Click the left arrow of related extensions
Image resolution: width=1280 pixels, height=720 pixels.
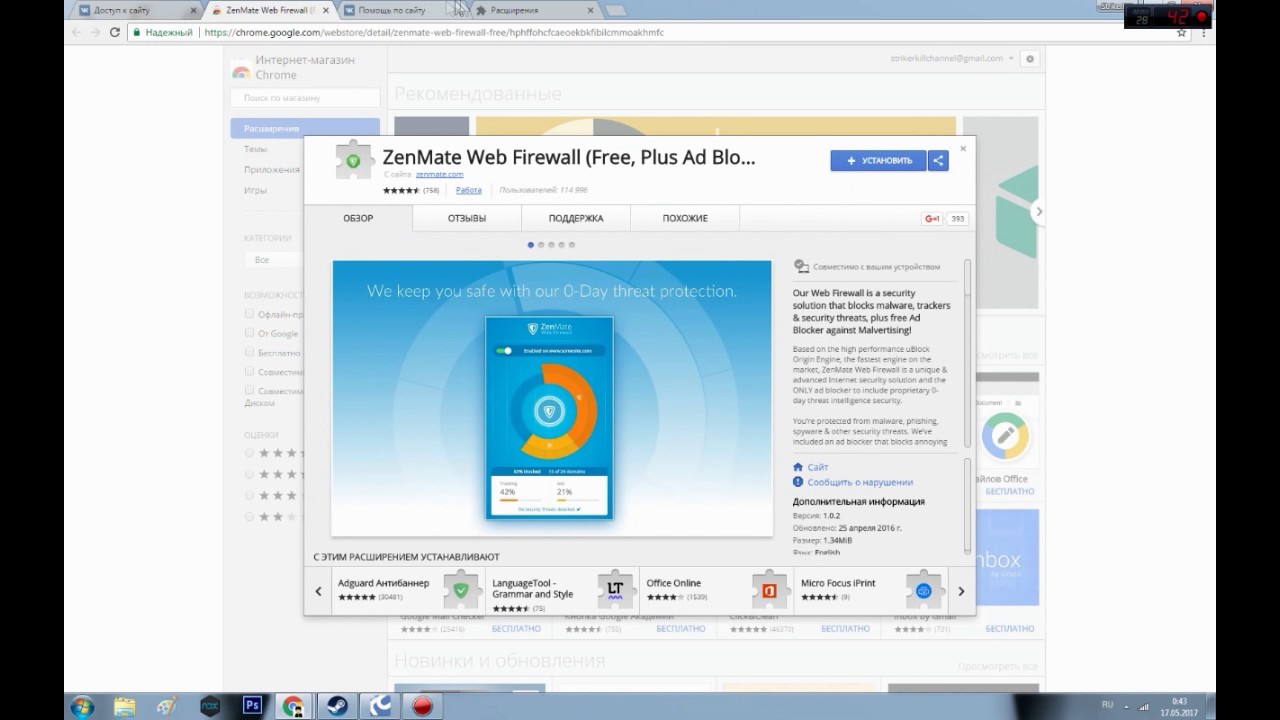tap(318, 591)
